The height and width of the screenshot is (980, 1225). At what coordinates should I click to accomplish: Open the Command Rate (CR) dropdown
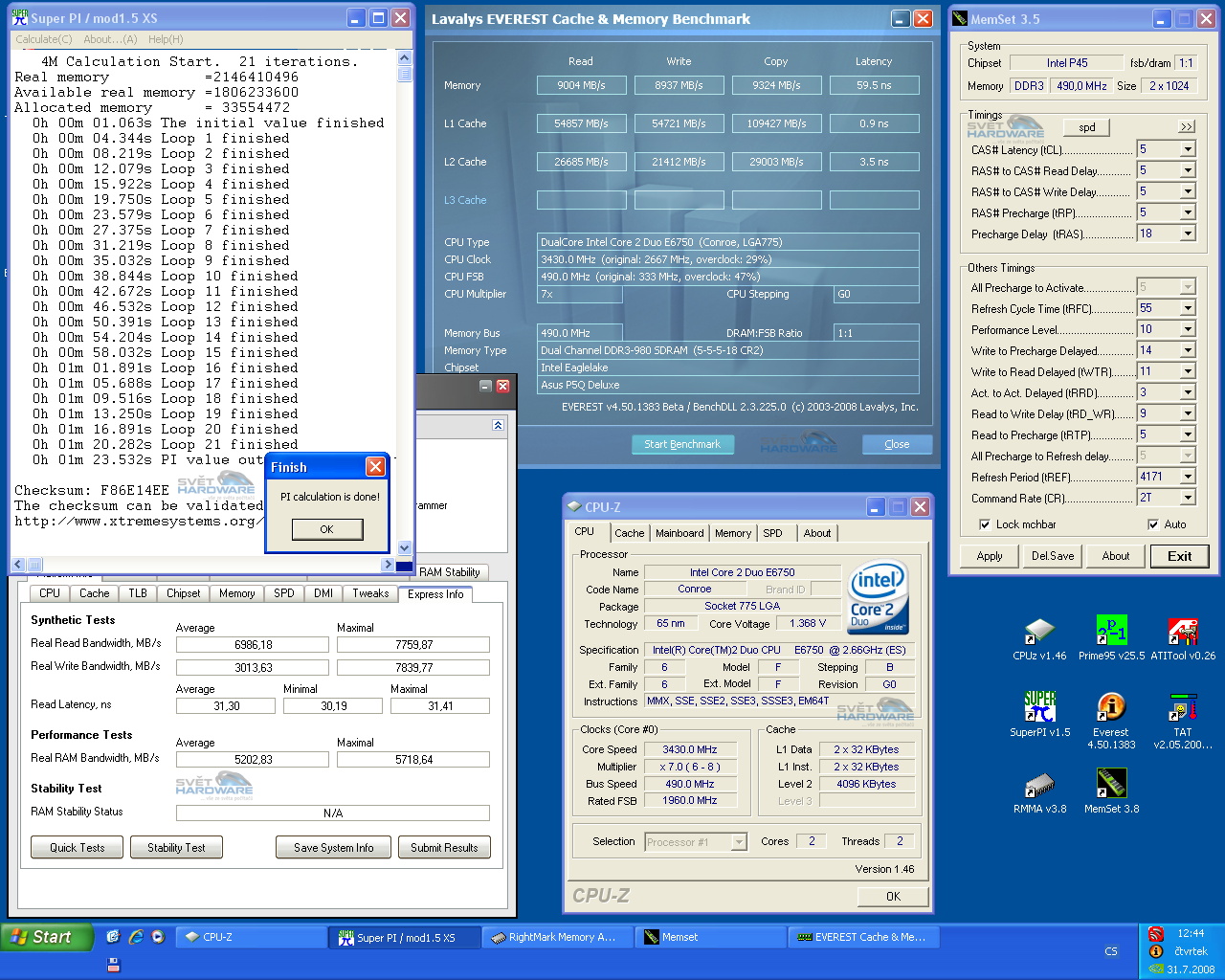point(1188,498)
